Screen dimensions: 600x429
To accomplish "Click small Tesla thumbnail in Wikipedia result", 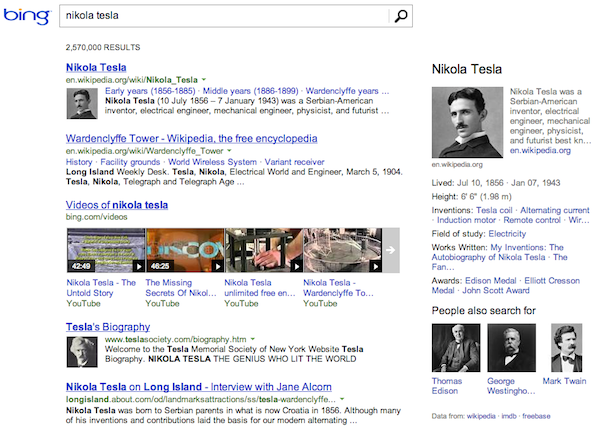I will (82, 104).
